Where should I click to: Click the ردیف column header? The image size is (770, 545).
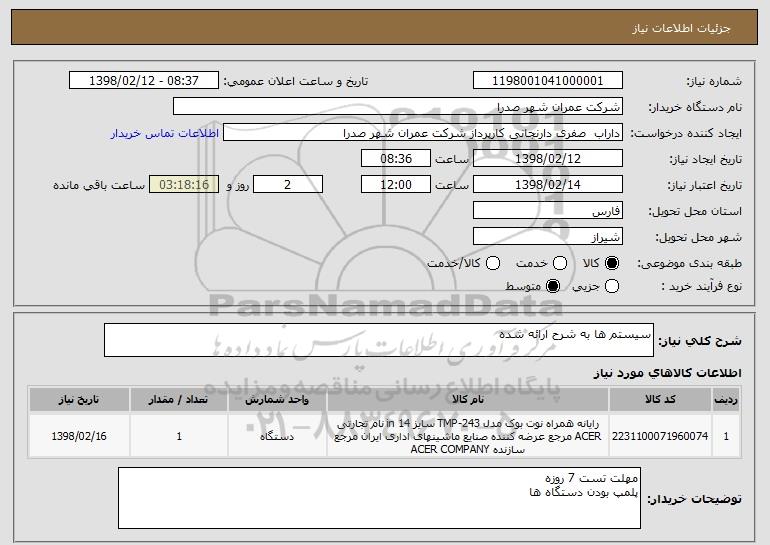click(x=726, y=400)
